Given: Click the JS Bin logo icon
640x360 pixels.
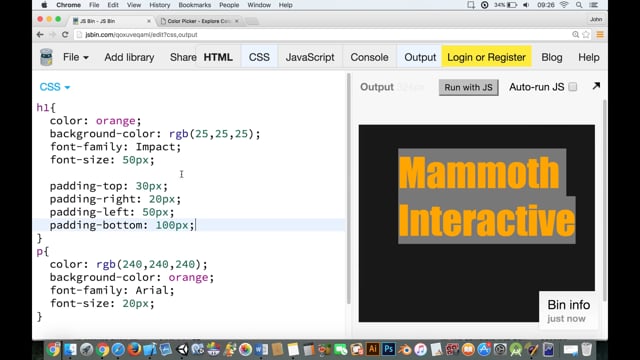Looking at the screenshot, I should 46,57.
